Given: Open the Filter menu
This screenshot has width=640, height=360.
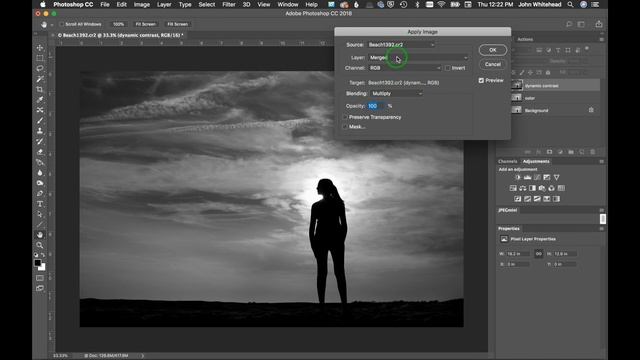Looking at the screenshot, I should 229,4.
